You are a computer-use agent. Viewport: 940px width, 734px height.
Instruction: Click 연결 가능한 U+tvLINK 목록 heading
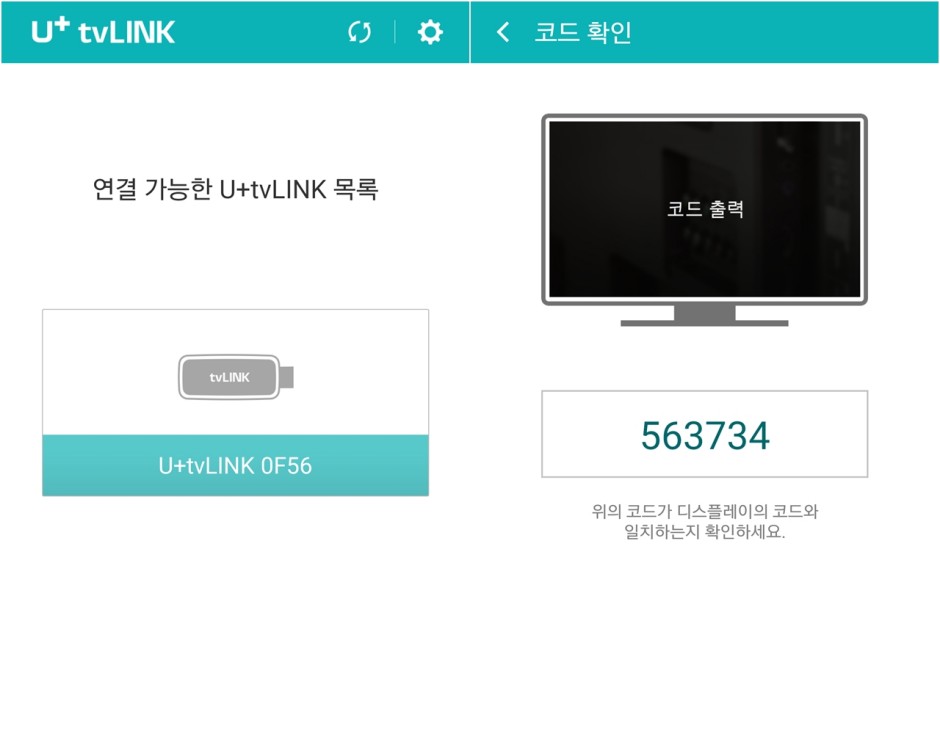click(x=235, y=189)
